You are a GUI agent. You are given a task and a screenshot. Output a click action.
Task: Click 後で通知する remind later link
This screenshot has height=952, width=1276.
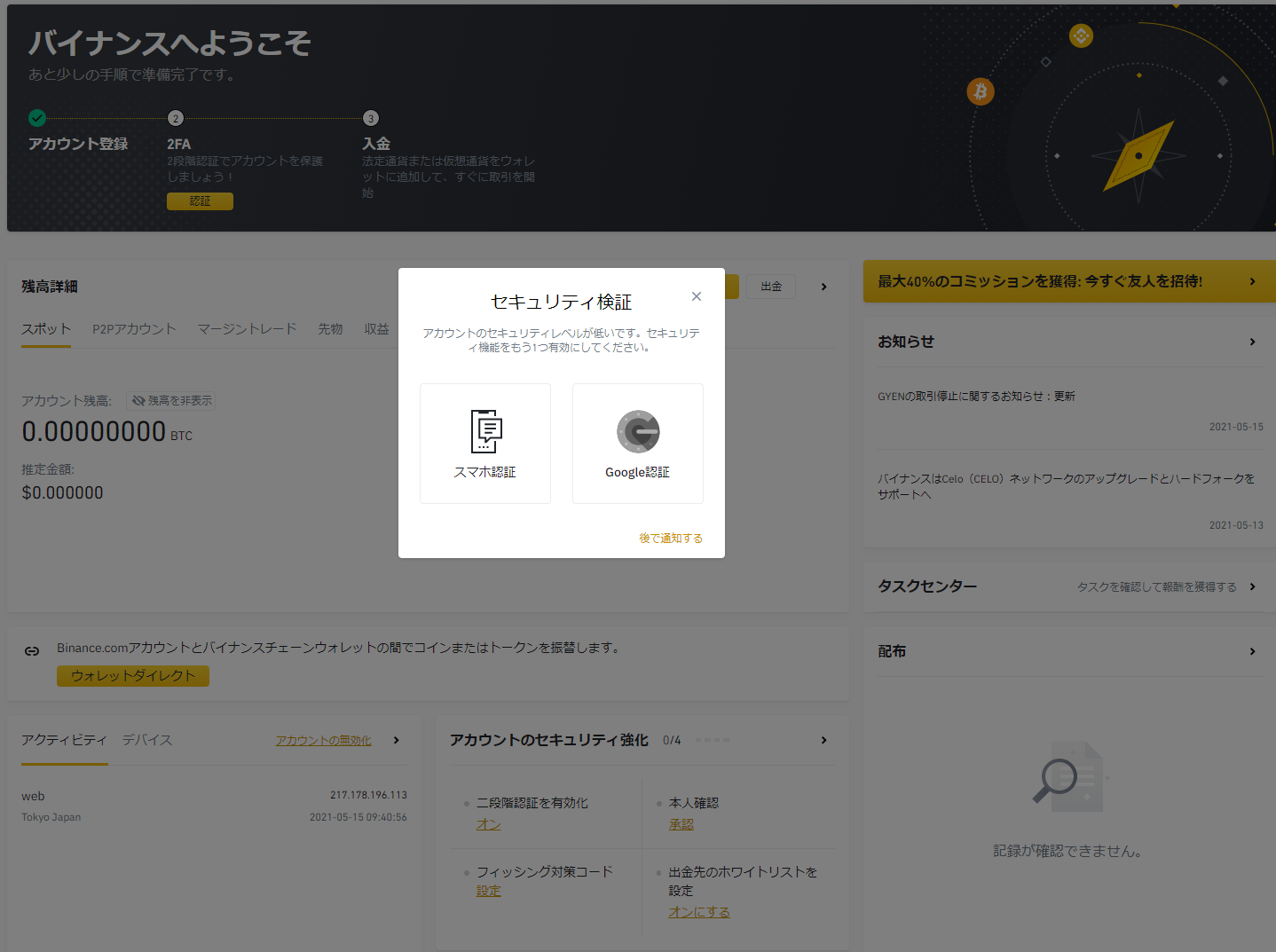671,539
